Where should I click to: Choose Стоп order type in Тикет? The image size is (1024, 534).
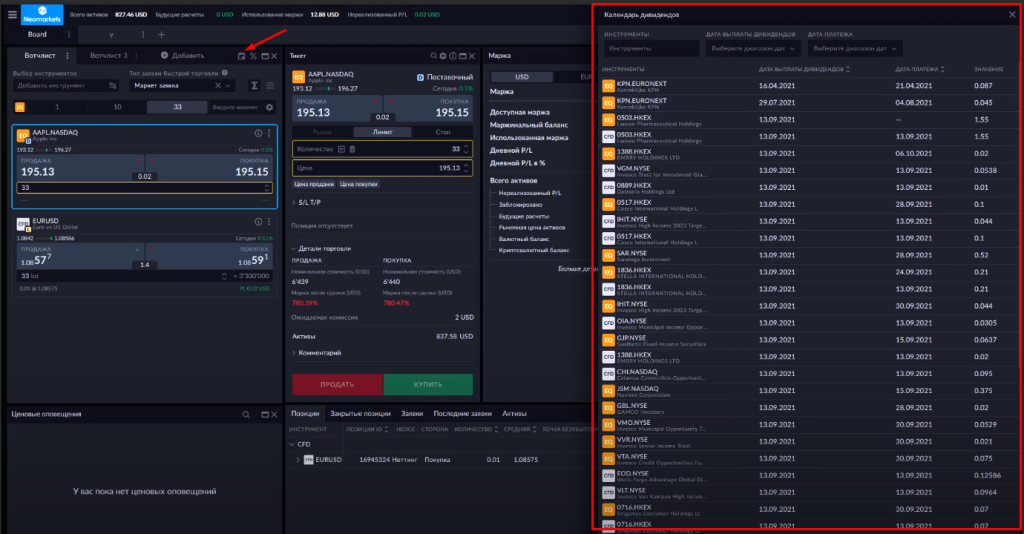click(443, 132)
